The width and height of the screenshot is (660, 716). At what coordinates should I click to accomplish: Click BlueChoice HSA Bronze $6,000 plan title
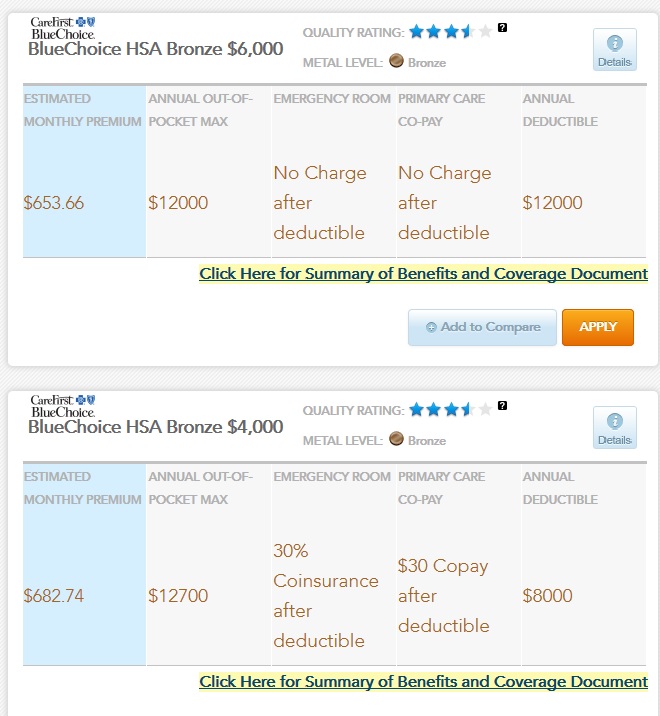click(155, 49)
